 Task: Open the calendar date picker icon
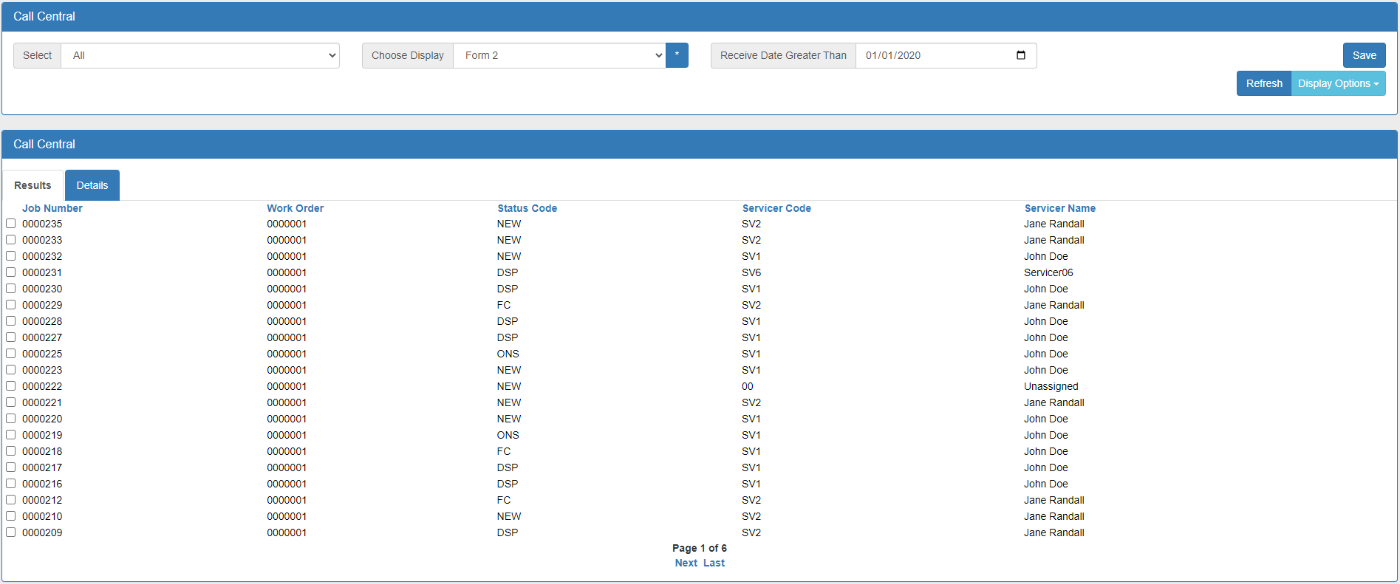[1022, 55]
